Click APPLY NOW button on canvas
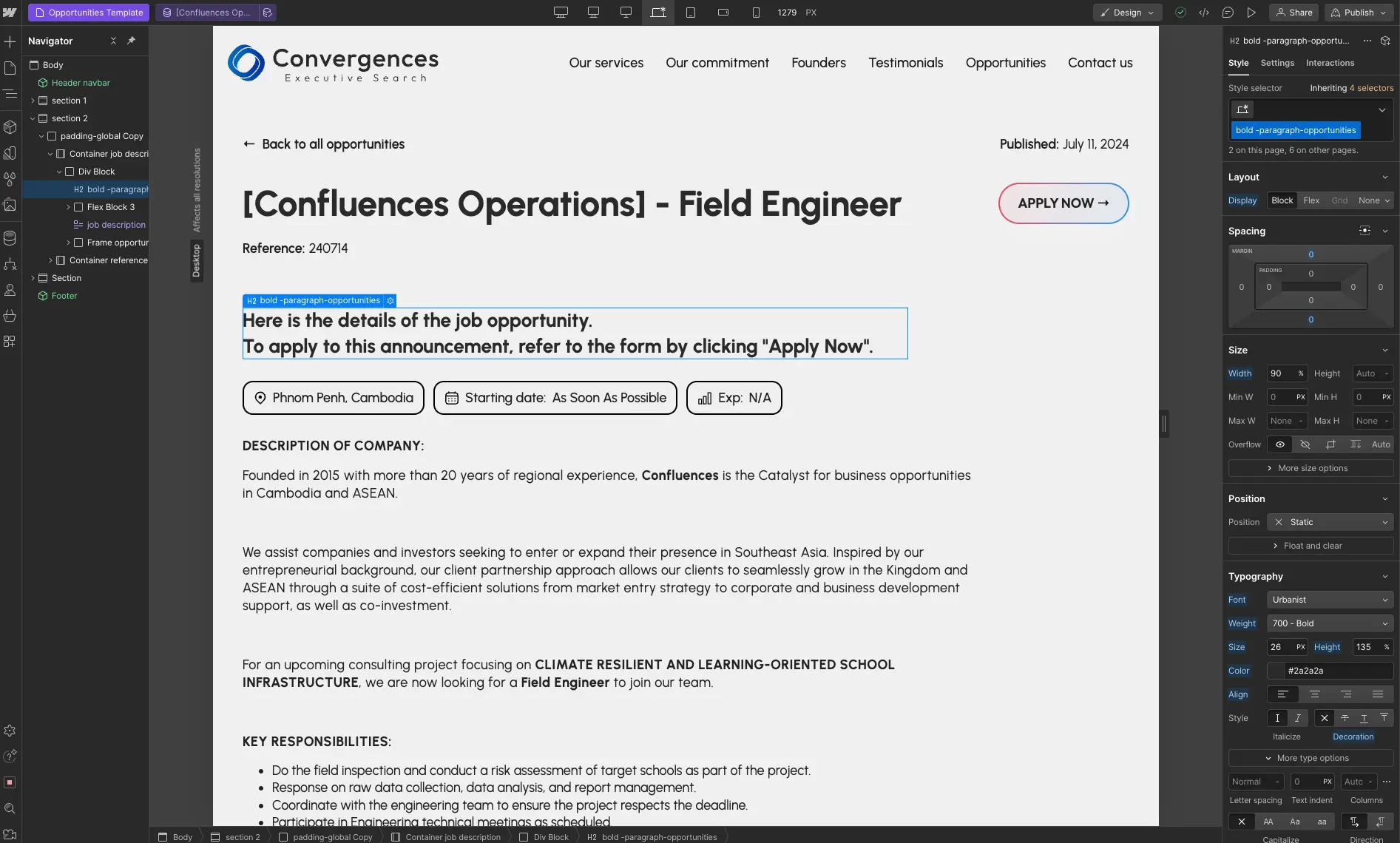Viewport: 1400px width, 843px height. click(x=1063, y=203)
